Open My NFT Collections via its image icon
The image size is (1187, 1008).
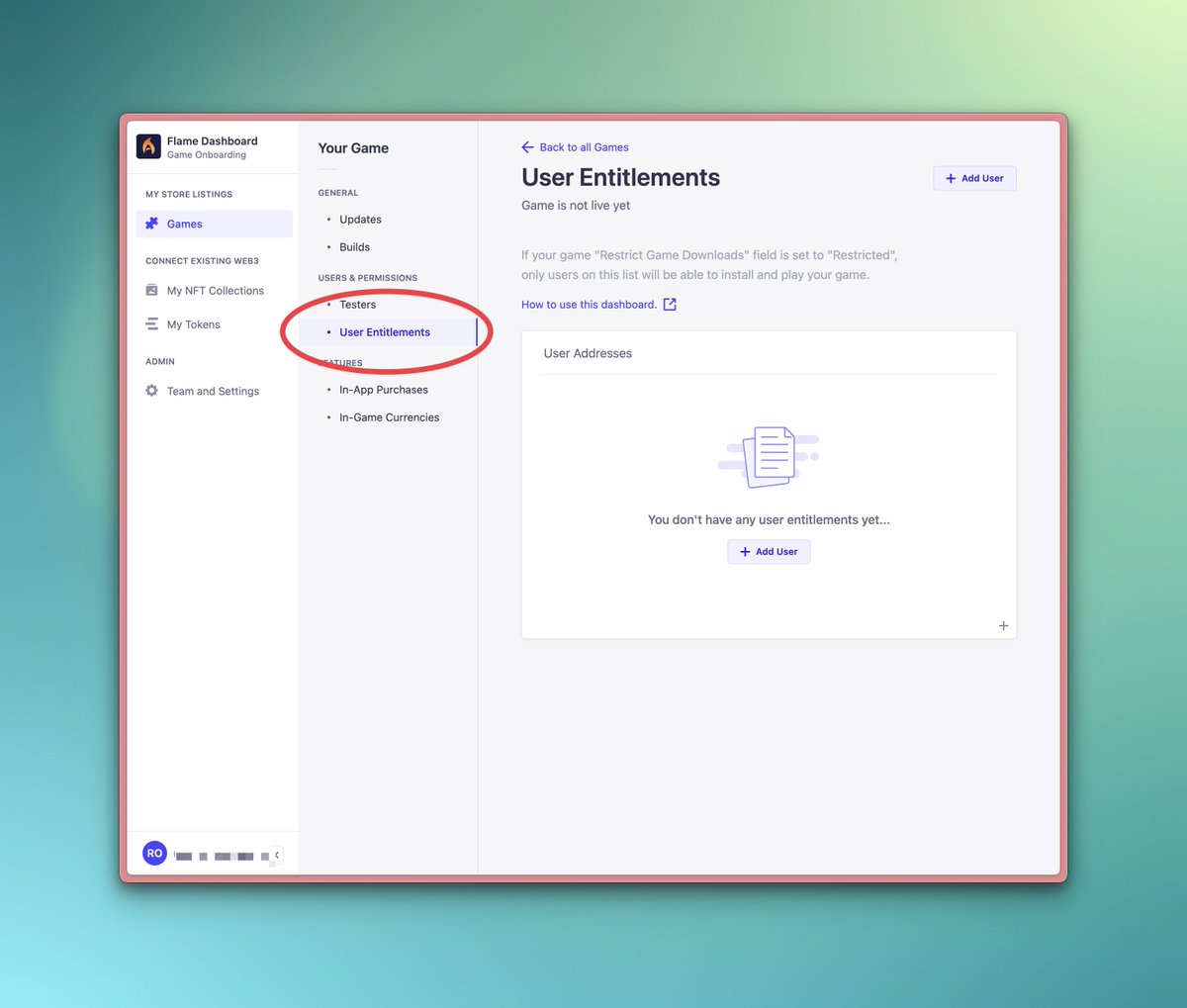point(151,290)
